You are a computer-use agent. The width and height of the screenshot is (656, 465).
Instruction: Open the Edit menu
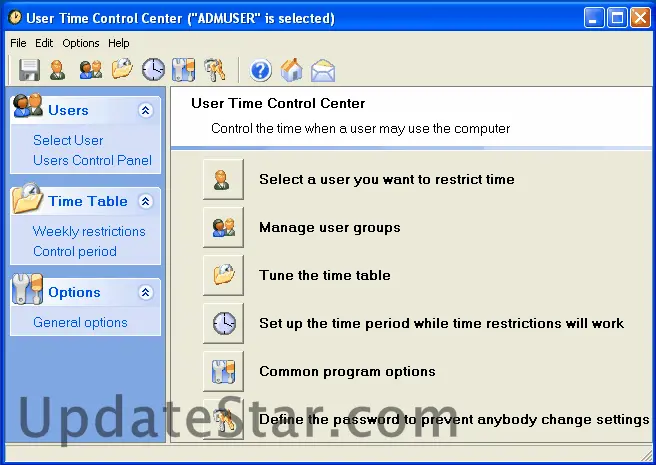(44, 43)
